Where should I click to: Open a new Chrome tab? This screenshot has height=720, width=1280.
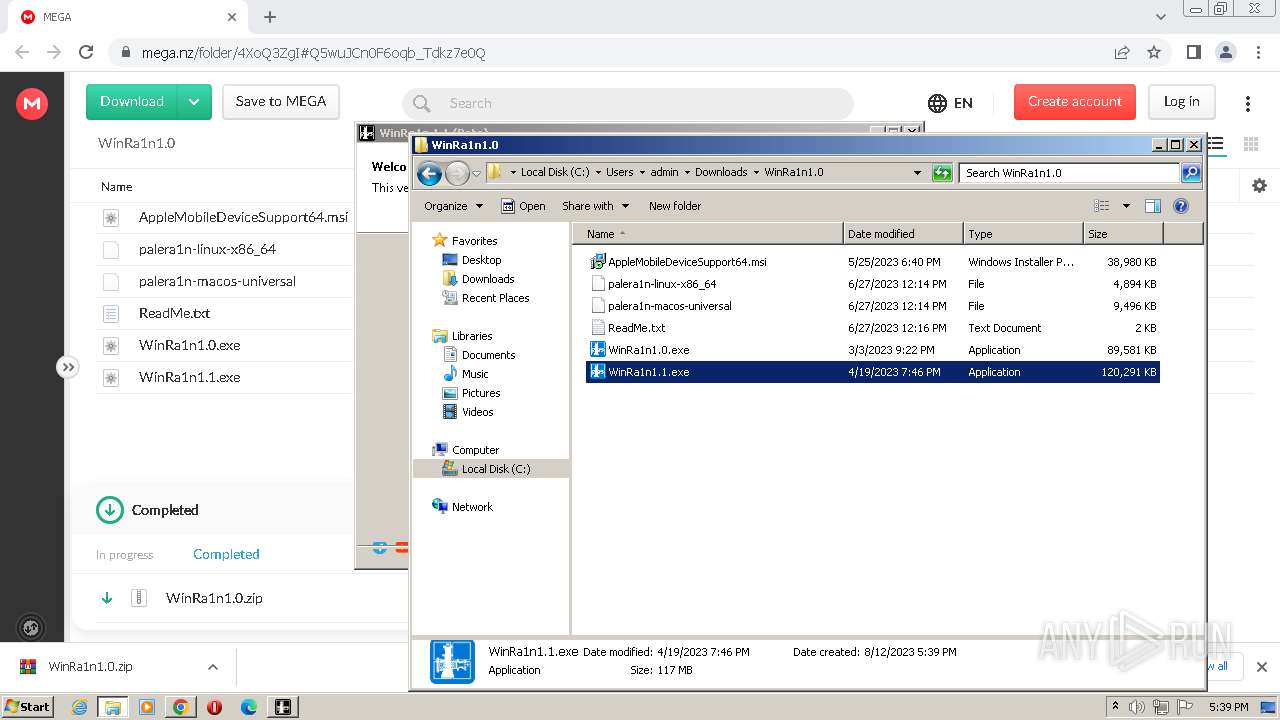[x=270, y=17]
